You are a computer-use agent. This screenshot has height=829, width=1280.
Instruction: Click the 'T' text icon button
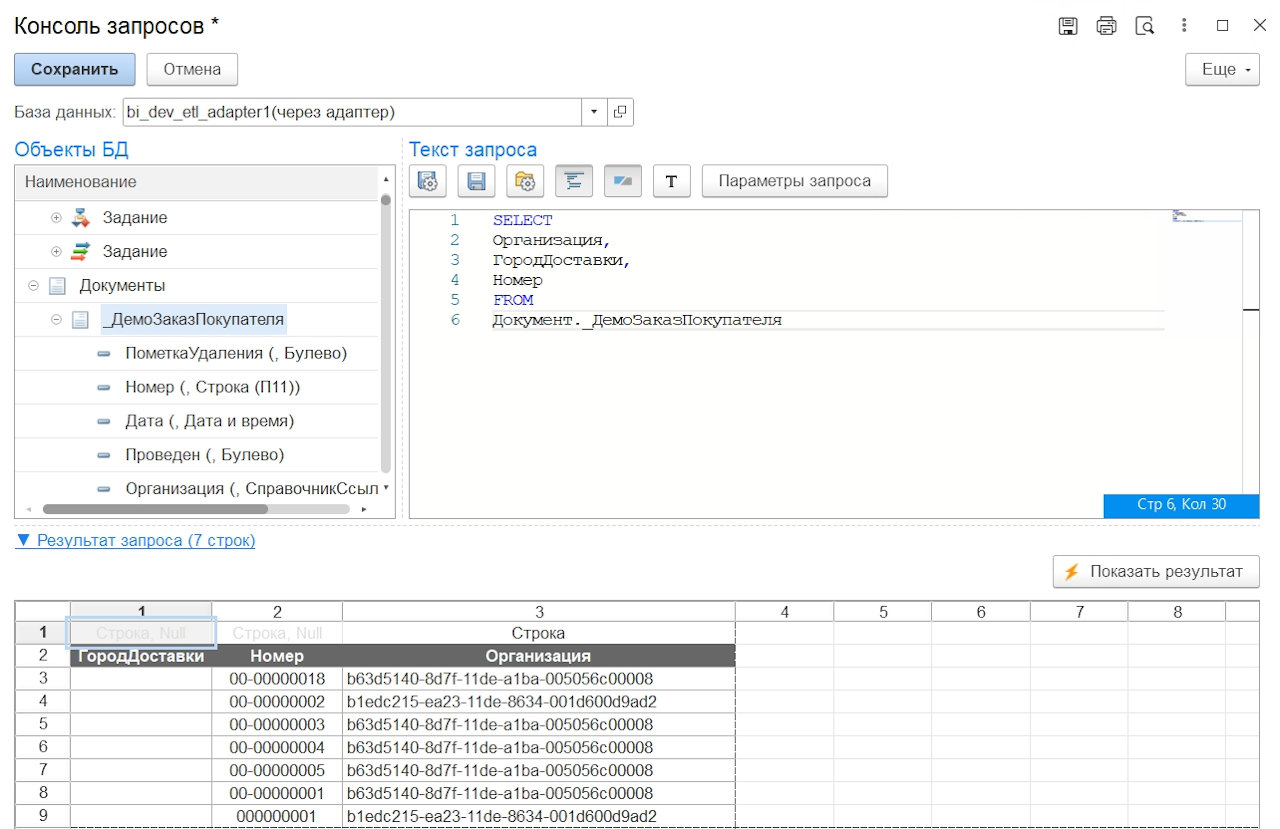(671, 181)
